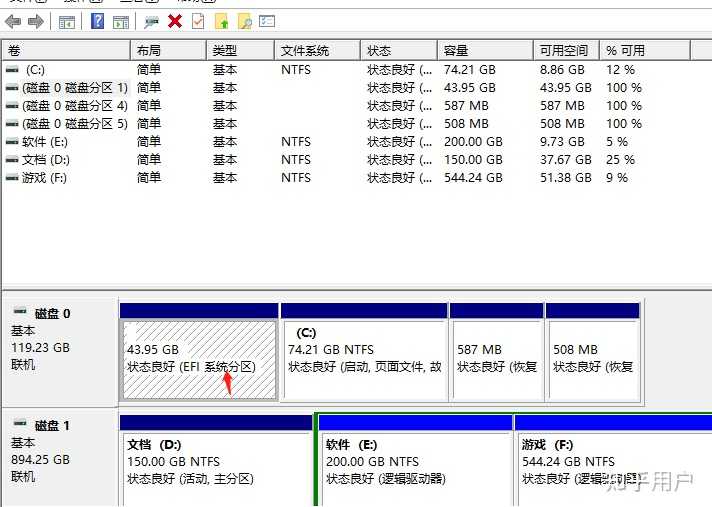
Task: Click the 12 % available cell
Action: [x=620, y=70]
